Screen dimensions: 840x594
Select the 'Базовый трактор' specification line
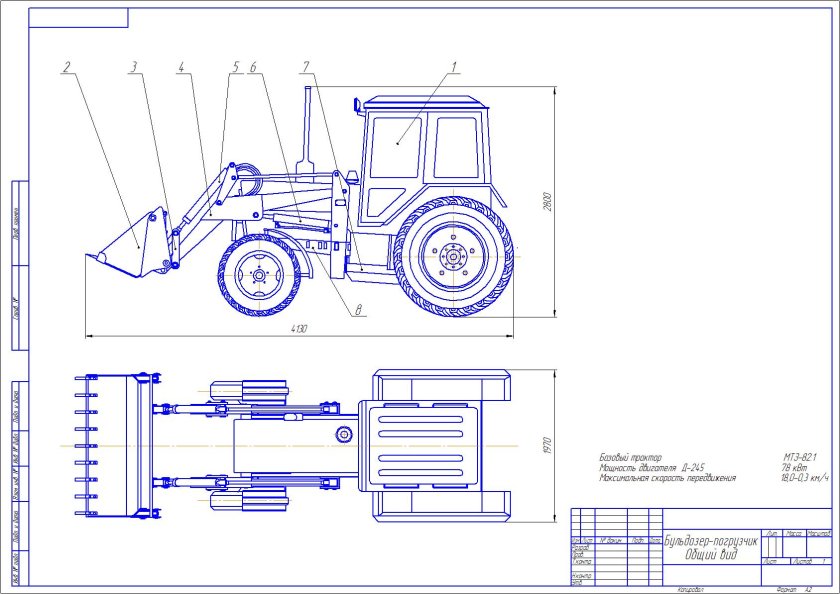point(630,457)
